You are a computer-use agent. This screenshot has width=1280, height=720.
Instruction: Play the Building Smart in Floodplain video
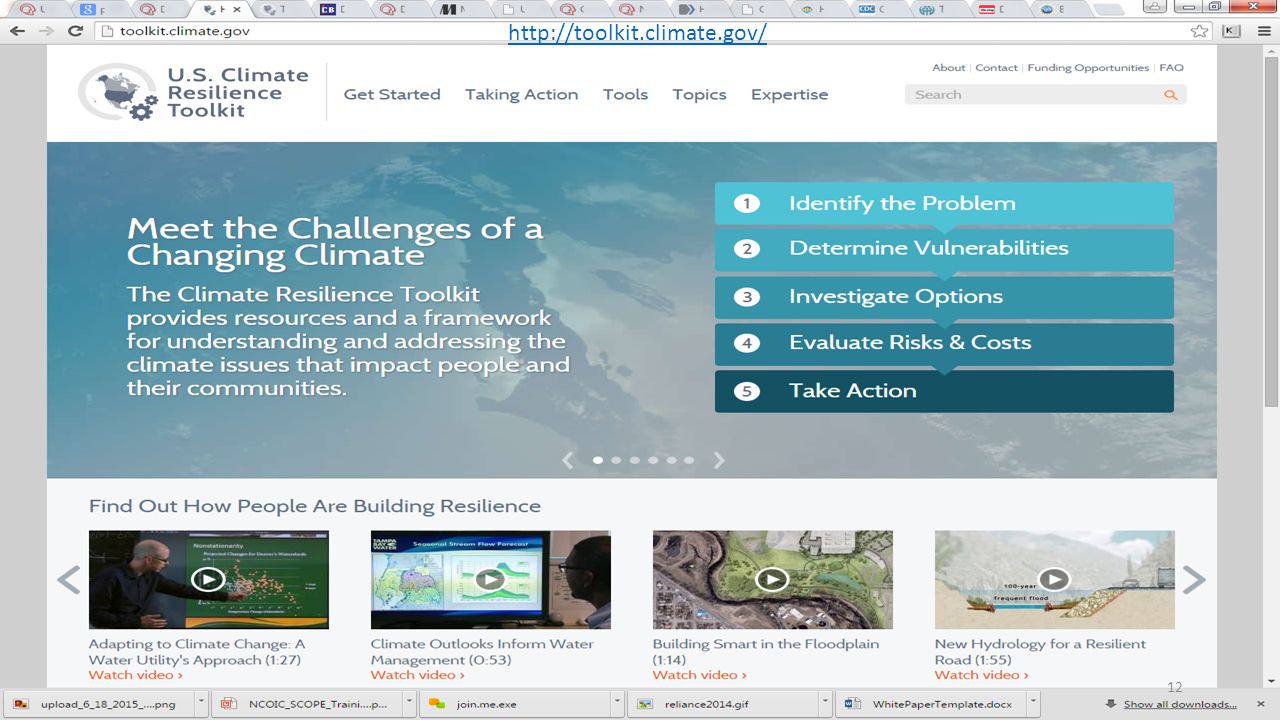[772, 579]
